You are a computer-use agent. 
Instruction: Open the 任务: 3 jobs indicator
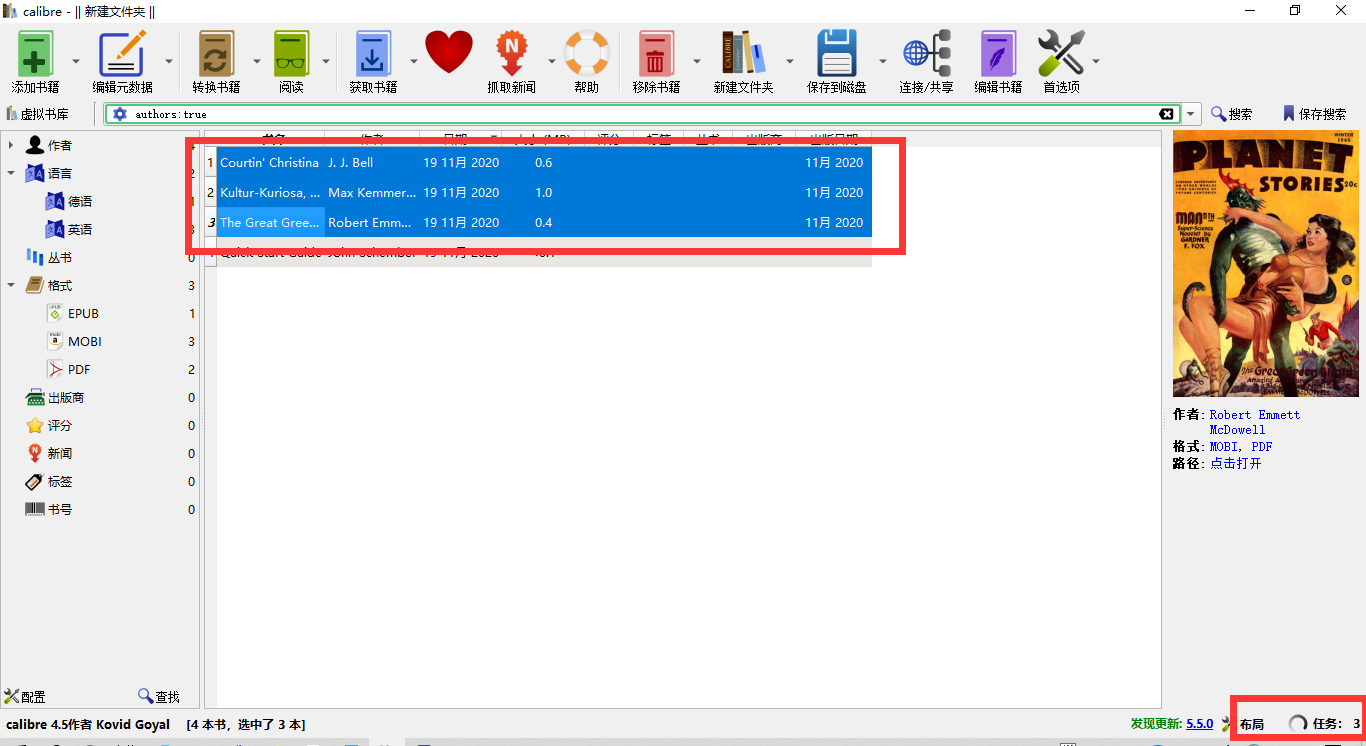click(x=1325, y=724)
